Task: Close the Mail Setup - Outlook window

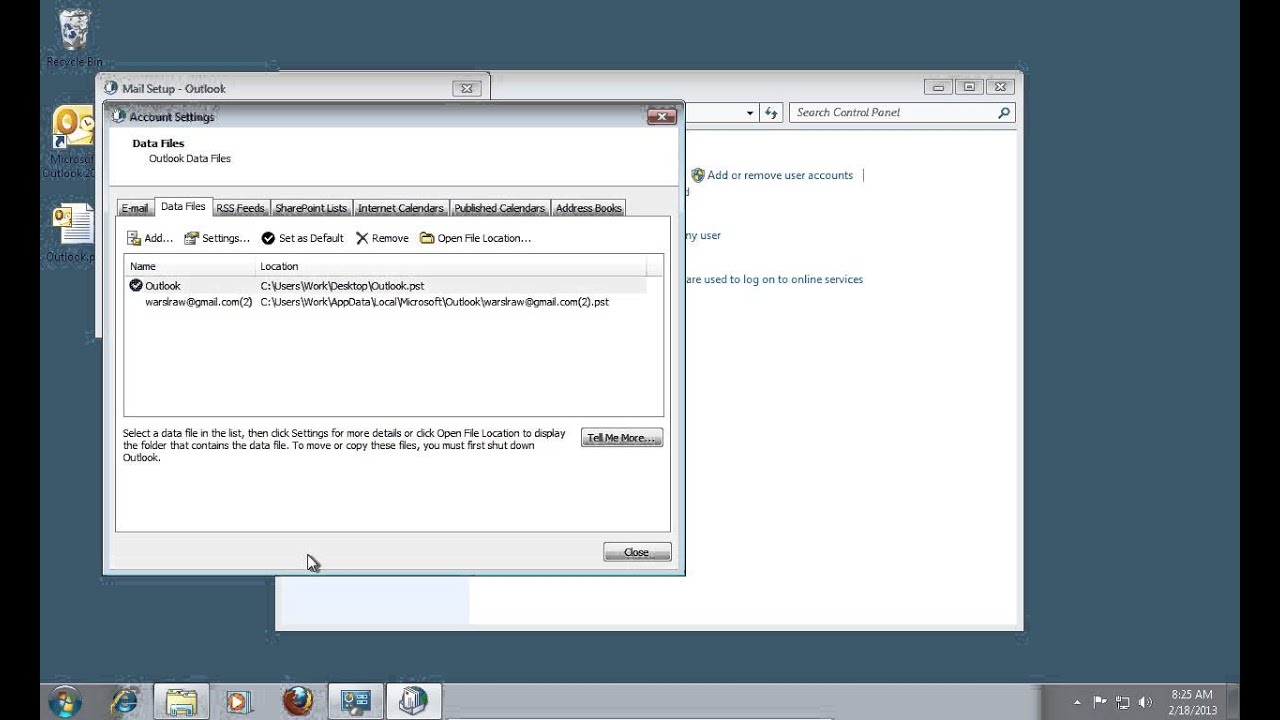Action: coord(466,88)
